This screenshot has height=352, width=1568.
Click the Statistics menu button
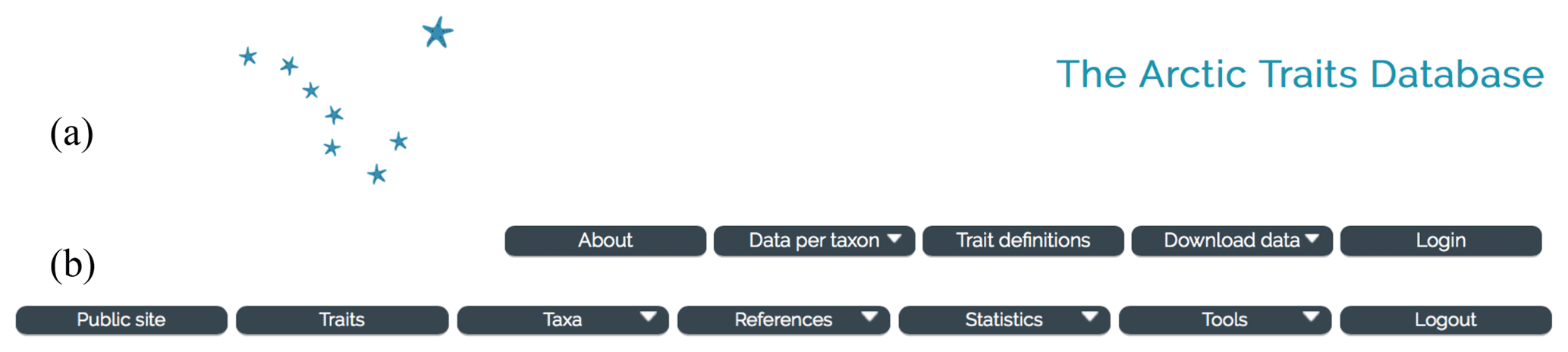1004,320
